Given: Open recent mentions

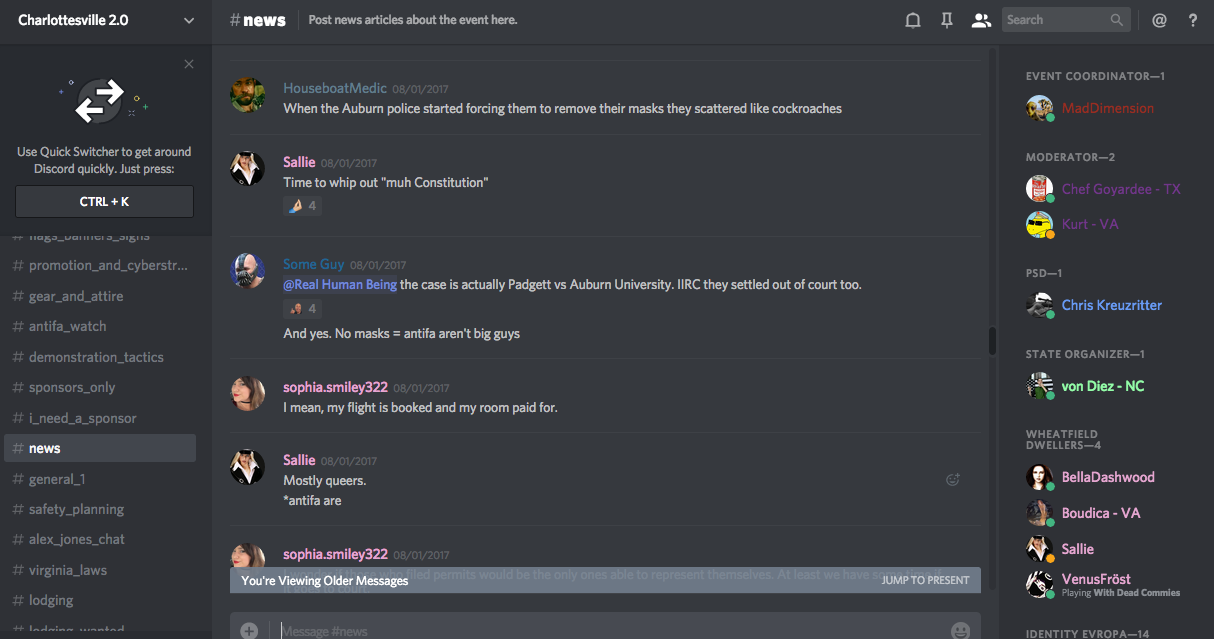Looking at the screenshot, I should pyautogui.click(x=1159, y=20).
